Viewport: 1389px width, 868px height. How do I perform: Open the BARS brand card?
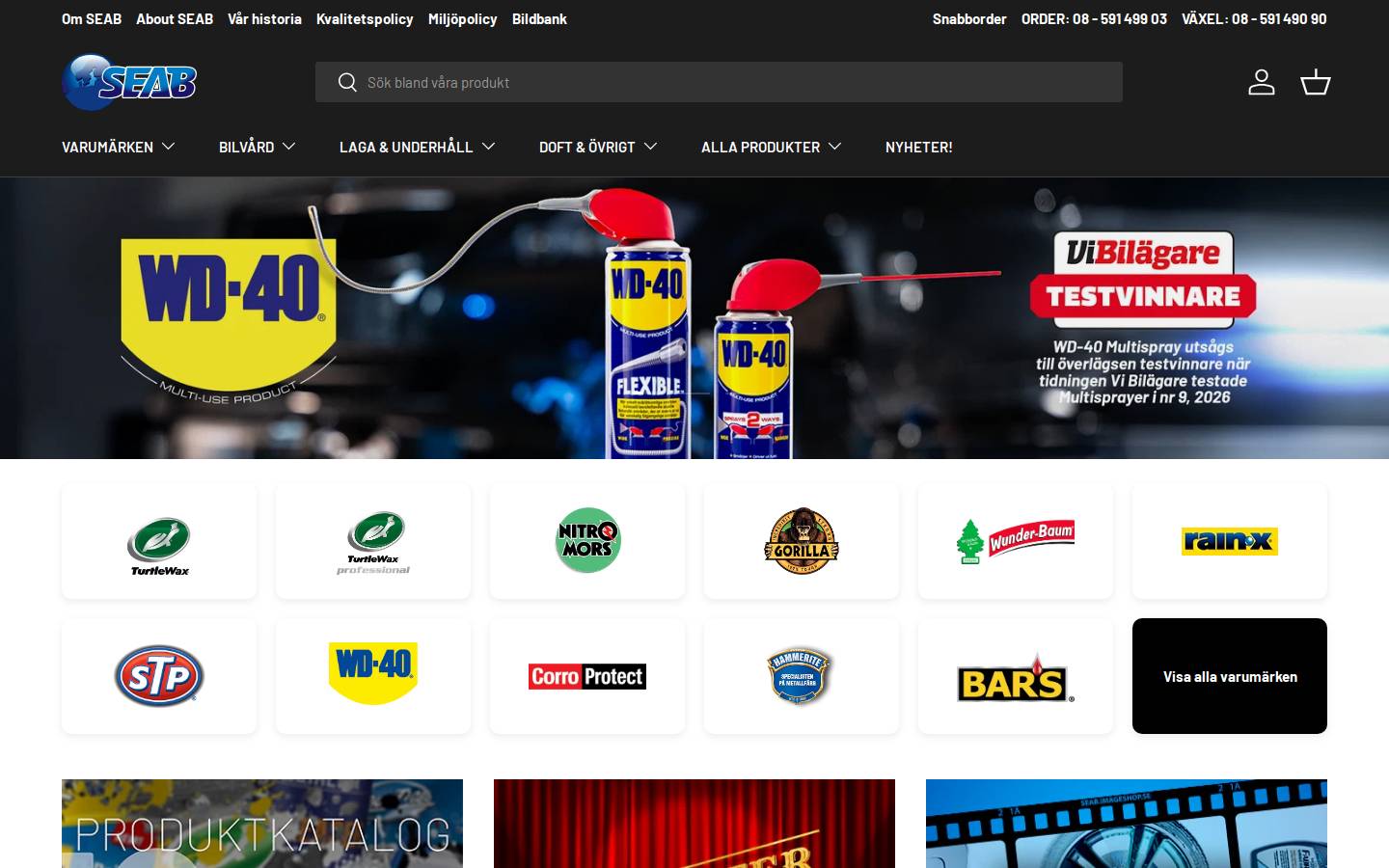(1016, 676)
